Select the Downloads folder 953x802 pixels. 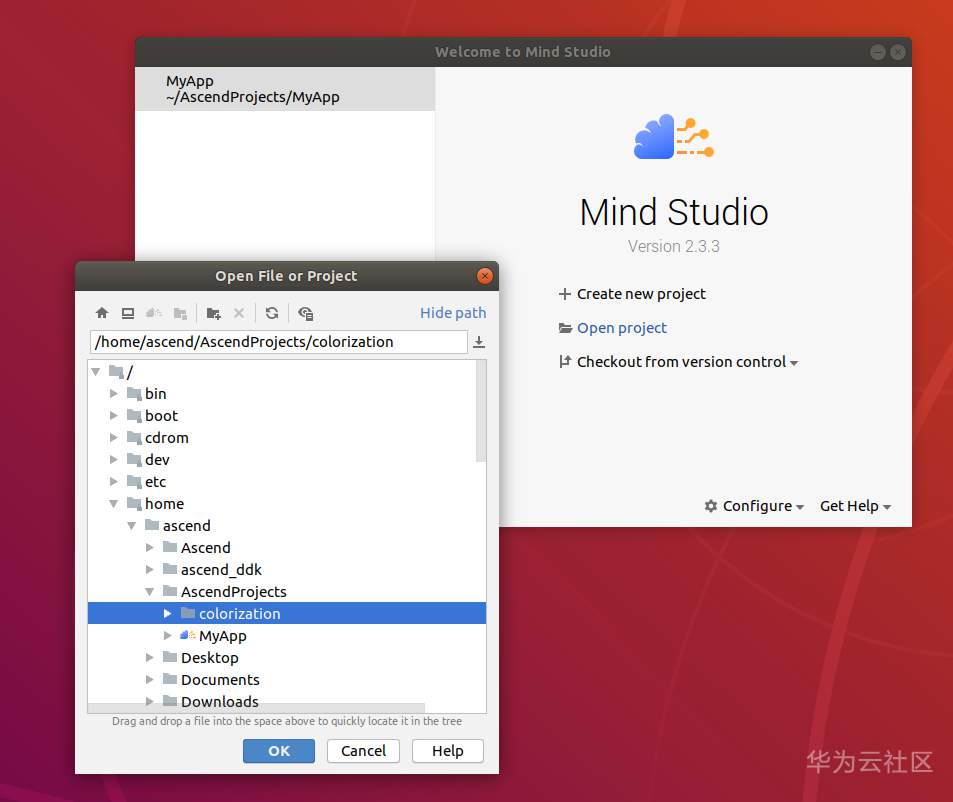tap(287, 701)
